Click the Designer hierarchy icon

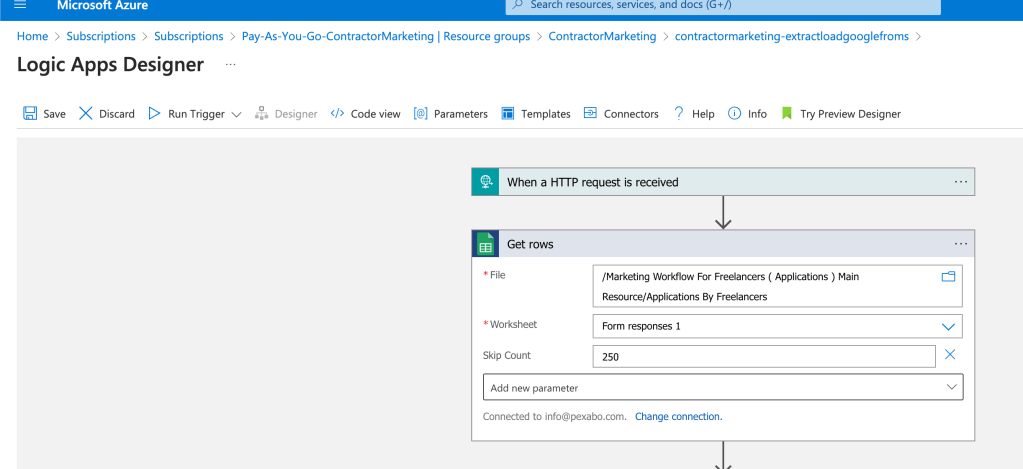click(x=262, y=113)
